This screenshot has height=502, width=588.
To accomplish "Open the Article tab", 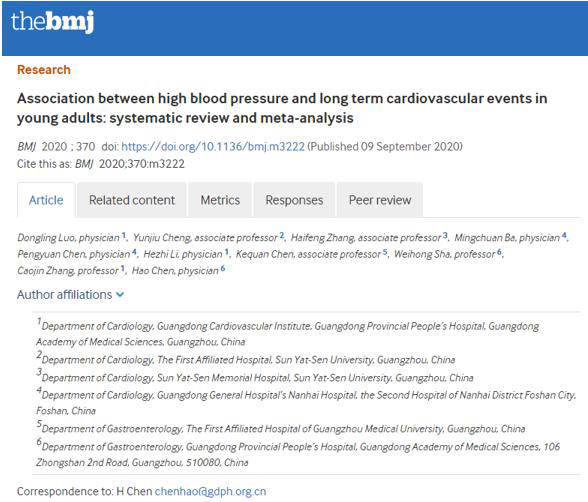I will click(x=46, y=200).
